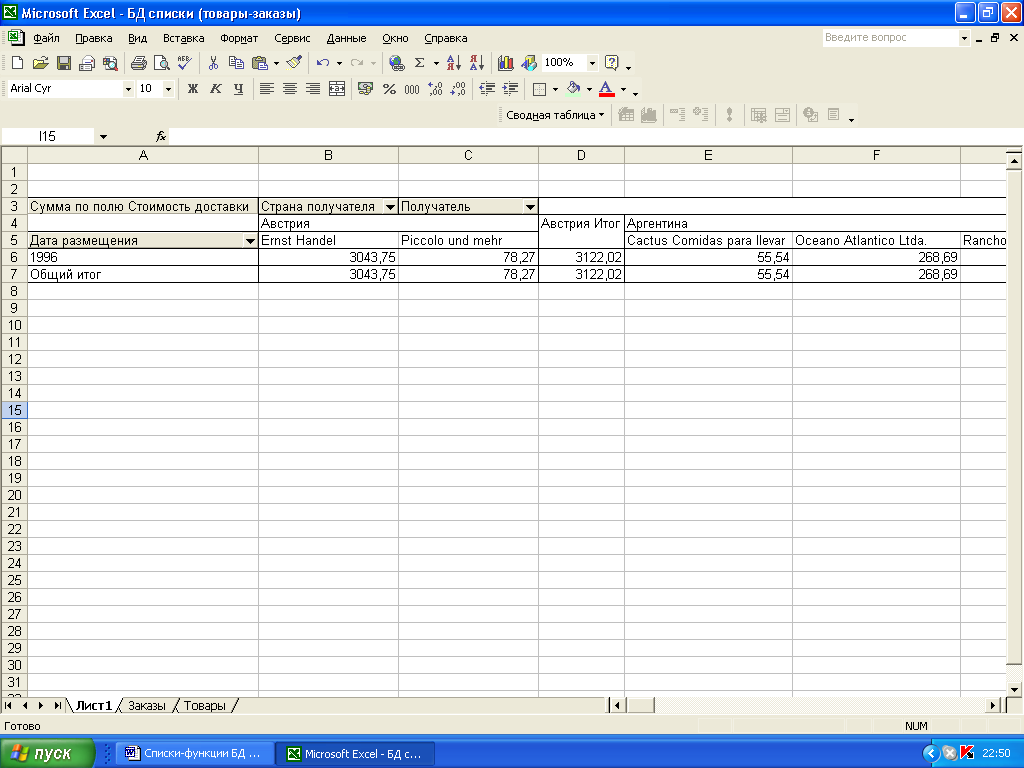This screenshot has width=1024, height=768.
Task: Open the Сводная таблица toolbar menu
Action: [555, 115]
